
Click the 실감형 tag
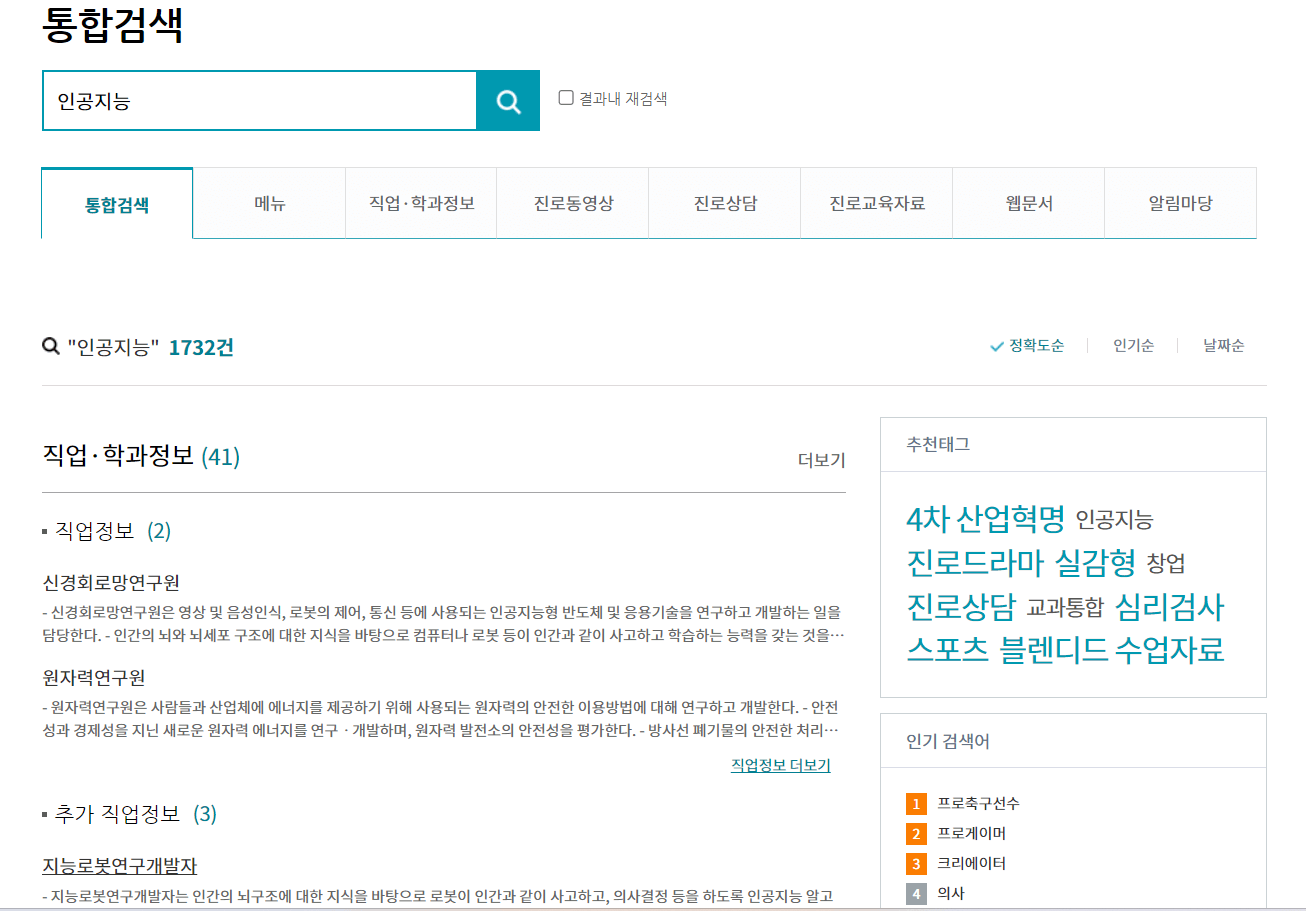[x=1096, y=563]
